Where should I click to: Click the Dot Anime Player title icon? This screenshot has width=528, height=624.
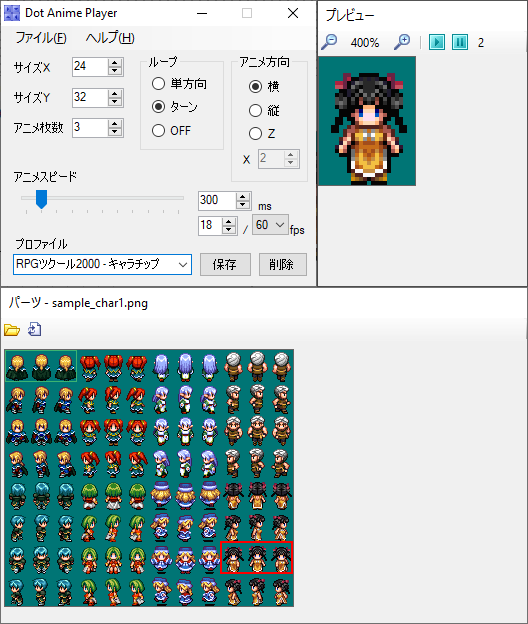pos(12,13)
